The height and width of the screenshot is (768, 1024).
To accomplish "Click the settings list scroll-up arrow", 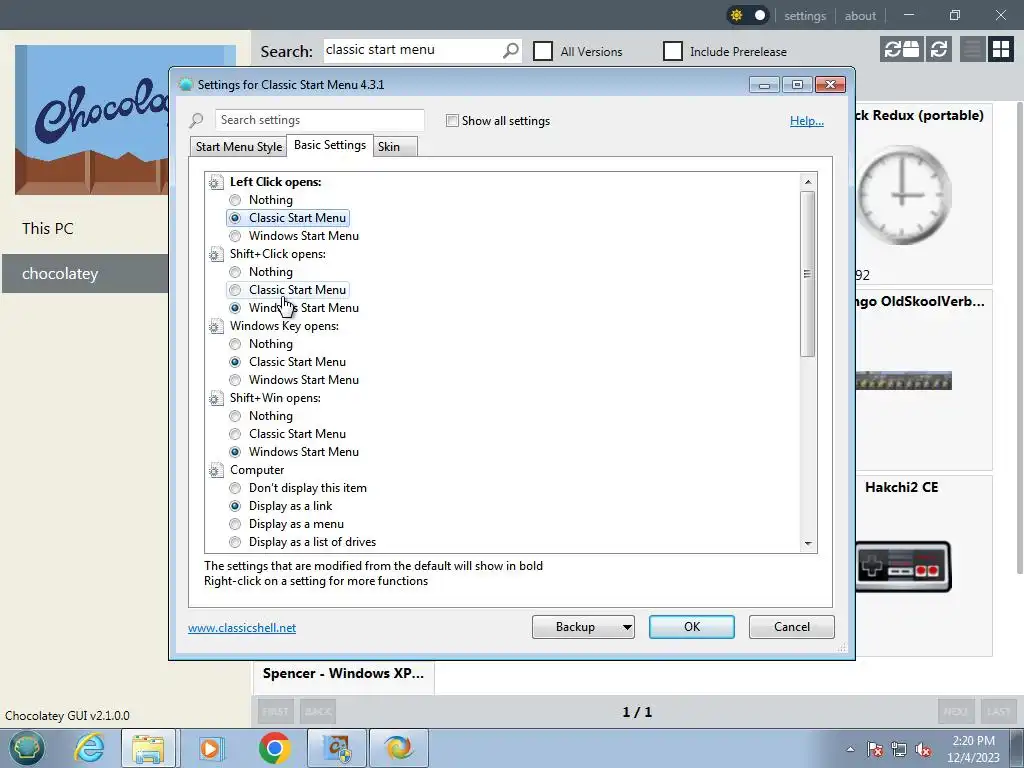I will (808, 182).
